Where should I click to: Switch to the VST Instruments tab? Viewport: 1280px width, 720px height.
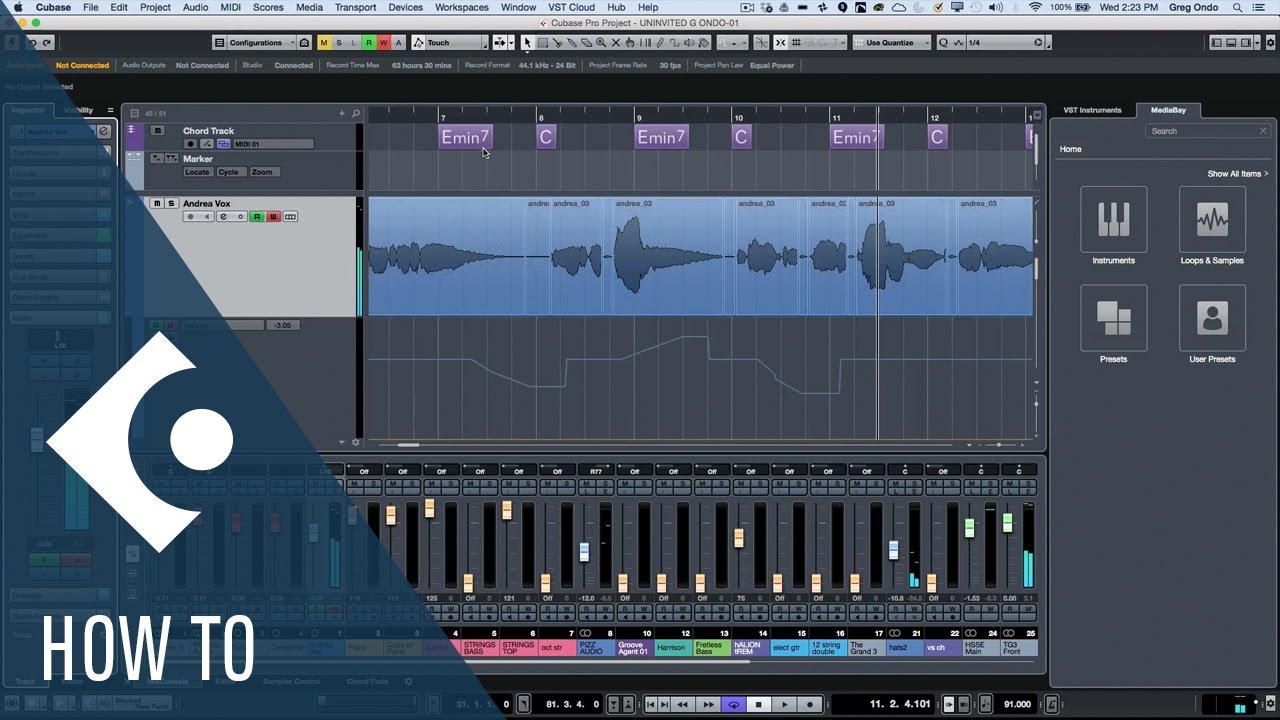pyautogui.click(x=1092, y=110)
